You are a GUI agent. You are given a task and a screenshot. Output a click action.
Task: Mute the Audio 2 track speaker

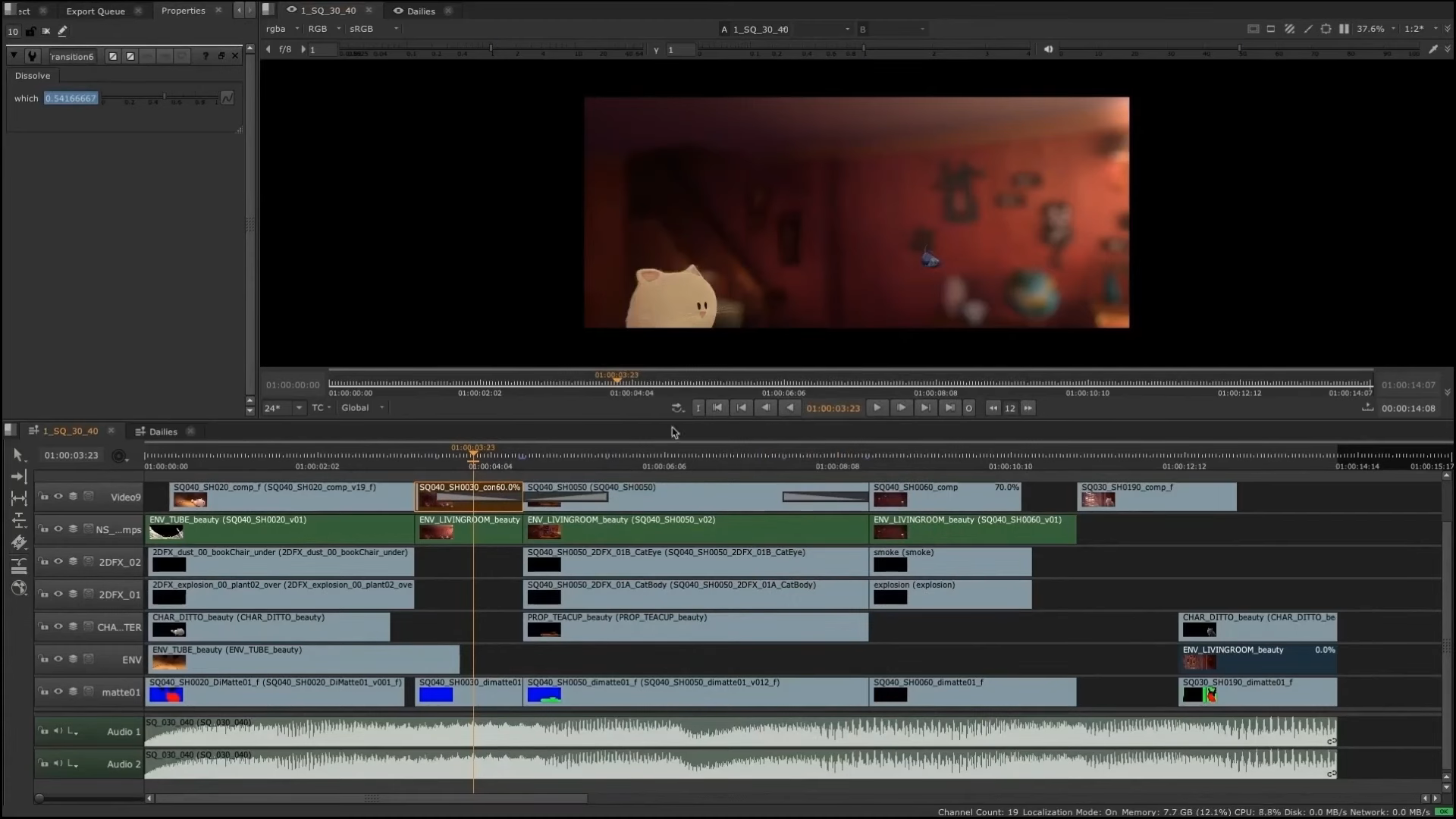(x=58, y=764)
